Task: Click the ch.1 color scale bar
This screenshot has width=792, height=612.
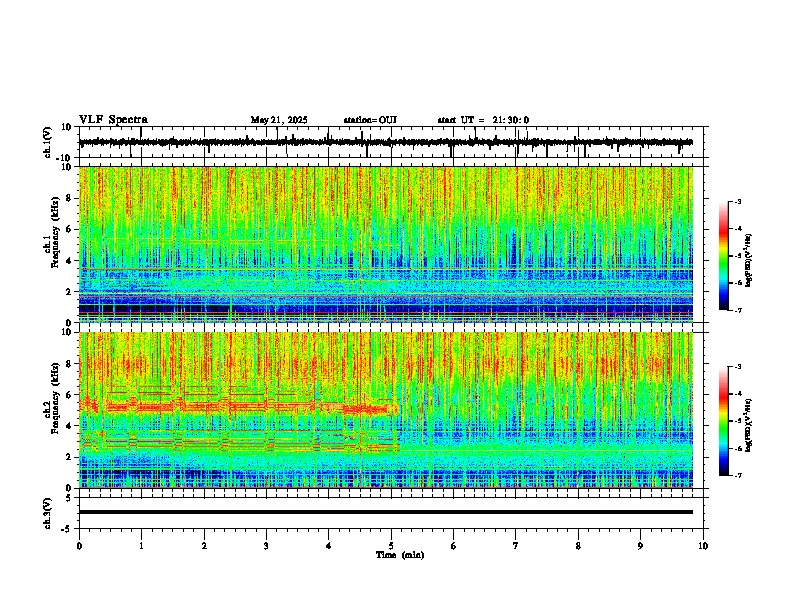Action: 724,256
